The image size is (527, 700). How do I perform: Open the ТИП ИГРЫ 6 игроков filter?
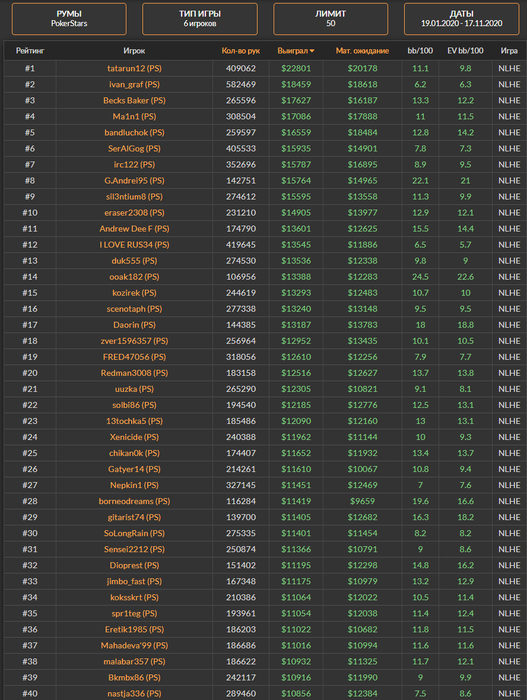click(200, 19)
